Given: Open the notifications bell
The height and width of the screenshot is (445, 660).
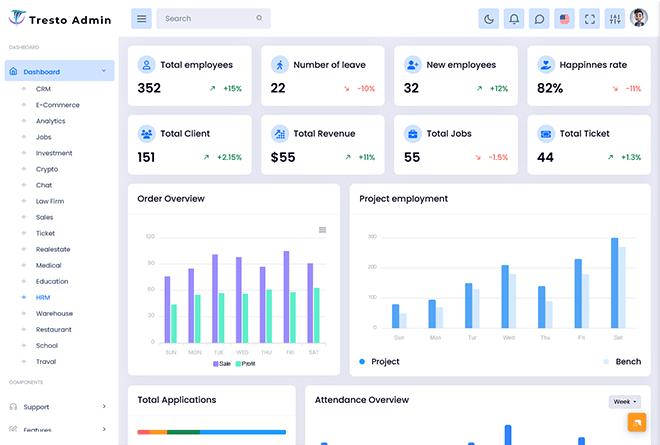Looking at the screenshot, I should point(514,18).
